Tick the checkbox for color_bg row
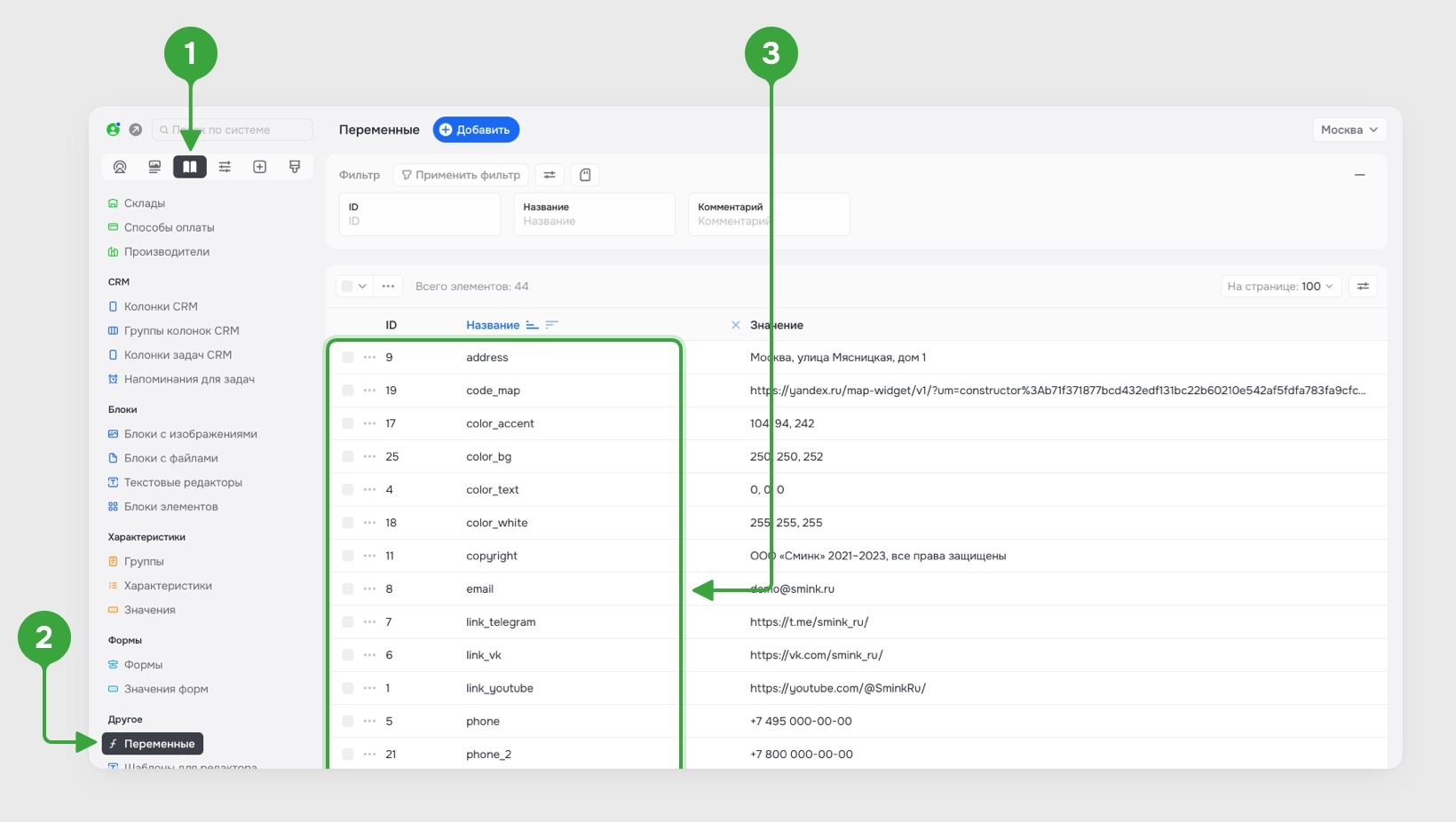This screenshot has width=1456, height=822. pos(348,457)
